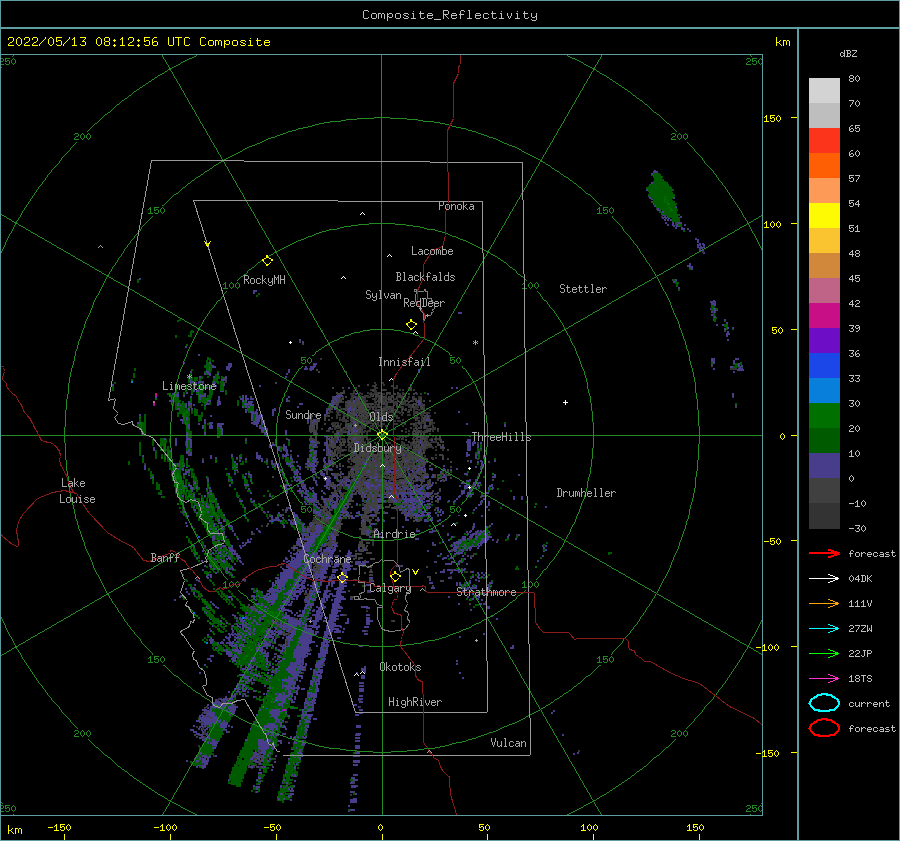Click the yellow diamond marker above Calgary
Image resolution: width=900 pixels, height=841 pixels.
click(395, 576)
